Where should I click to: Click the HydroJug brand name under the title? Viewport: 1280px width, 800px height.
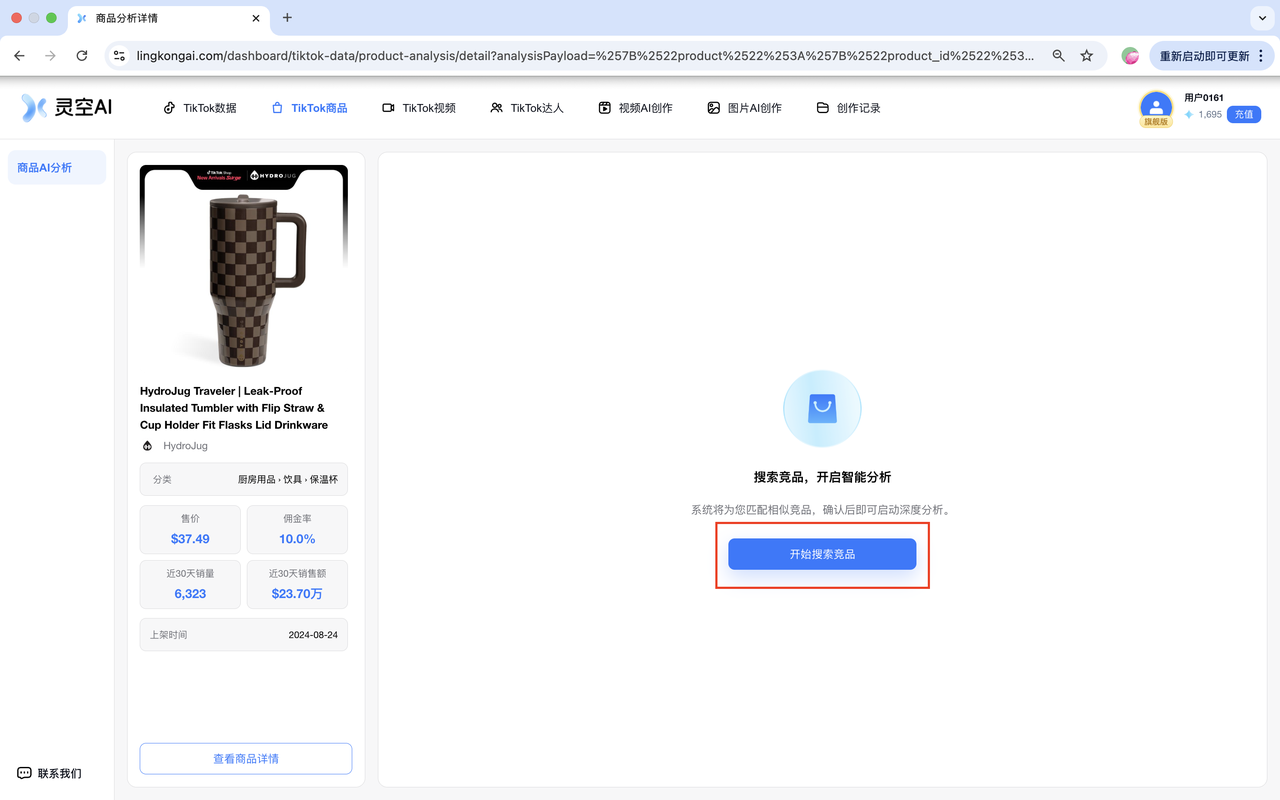(185, 446)
